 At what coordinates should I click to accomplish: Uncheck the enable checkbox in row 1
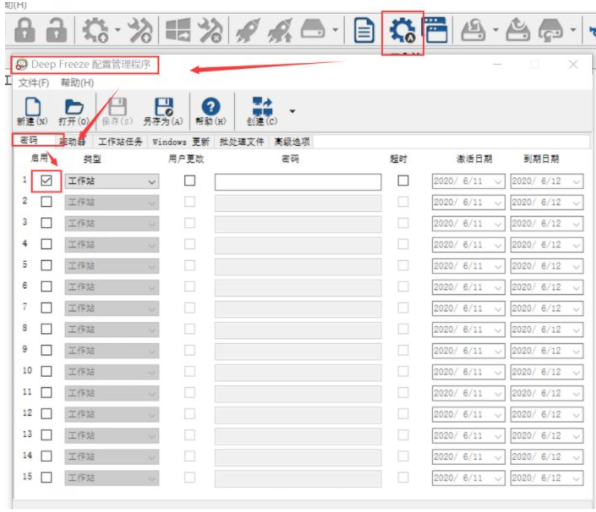click(x=46, y=181)
